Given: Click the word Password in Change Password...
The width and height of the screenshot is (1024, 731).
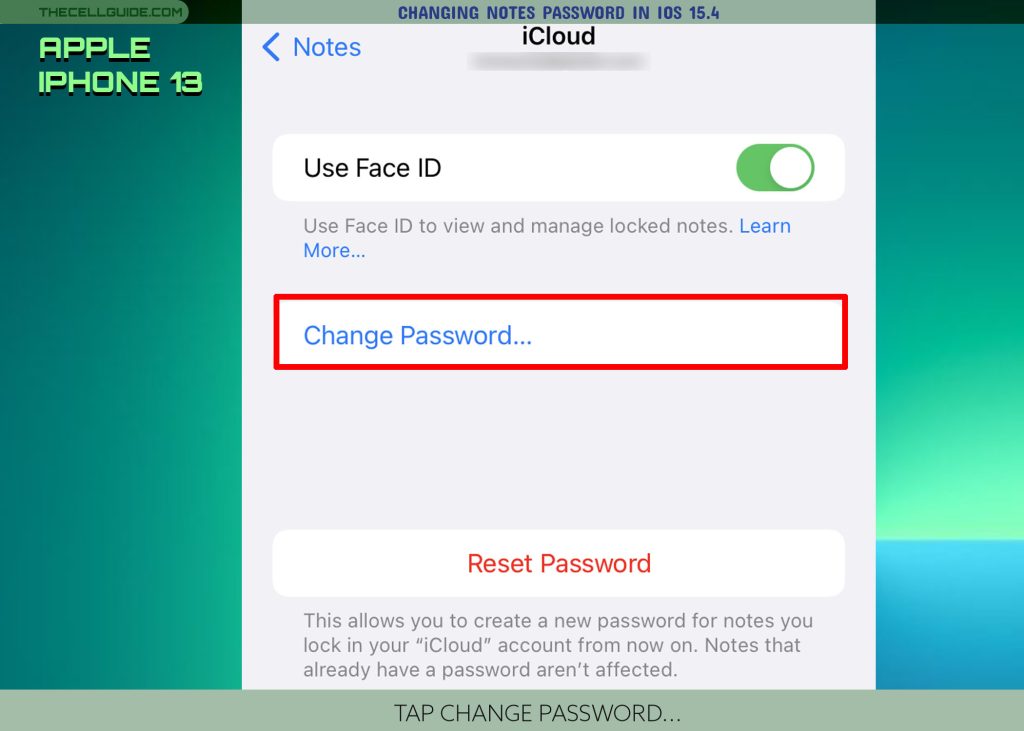Looking at the screenshot, I should [x=466, y=335].
